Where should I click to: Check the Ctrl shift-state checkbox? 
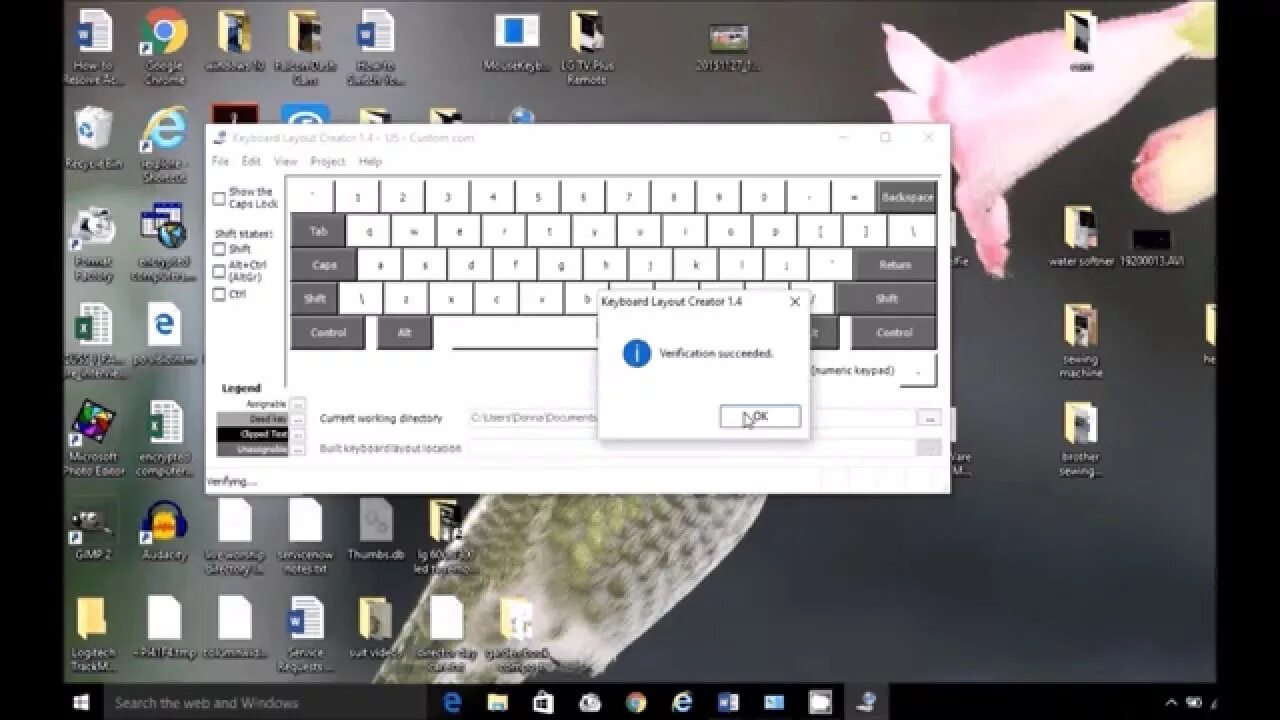coord(219,294)
